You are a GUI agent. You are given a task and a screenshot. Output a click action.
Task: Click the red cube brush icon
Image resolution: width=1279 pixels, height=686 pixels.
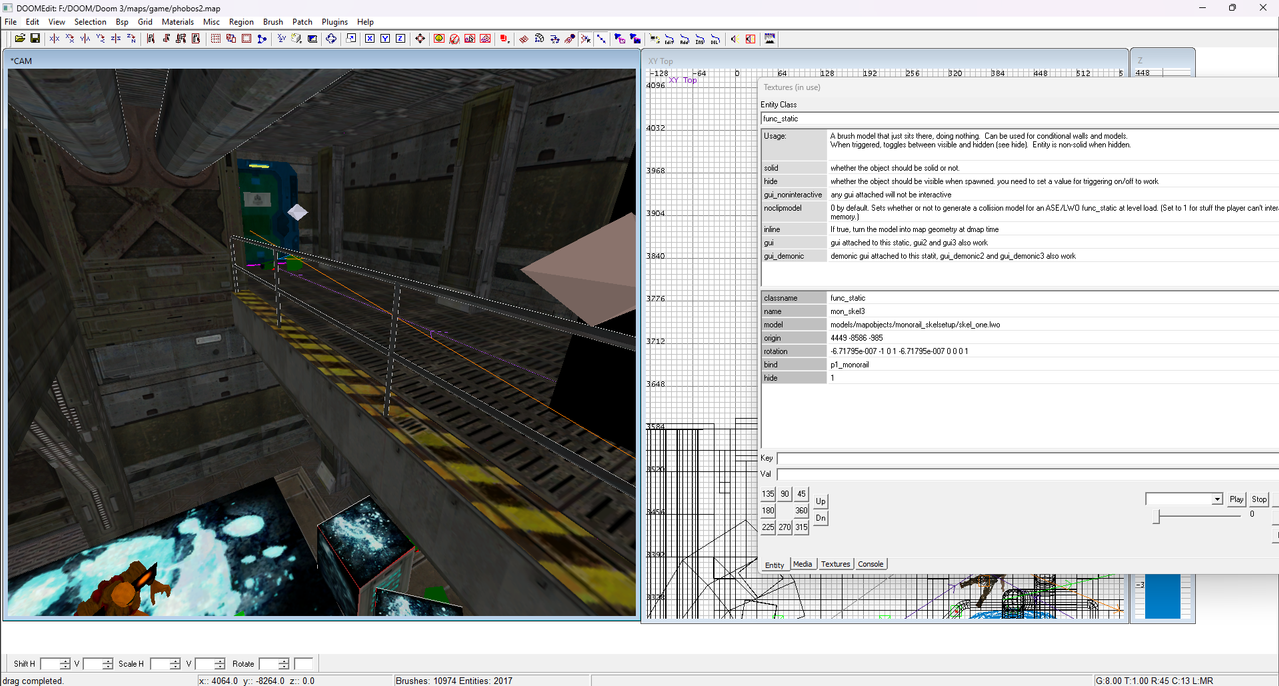(503, 39)
